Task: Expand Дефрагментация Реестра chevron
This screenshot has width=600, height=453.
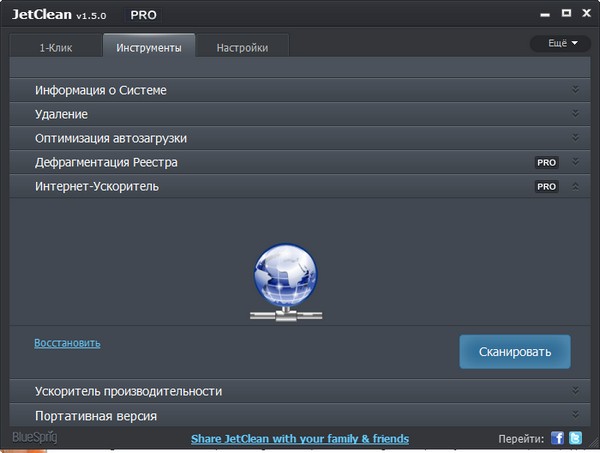Action: pyautogui.click(x=575, y=162)
